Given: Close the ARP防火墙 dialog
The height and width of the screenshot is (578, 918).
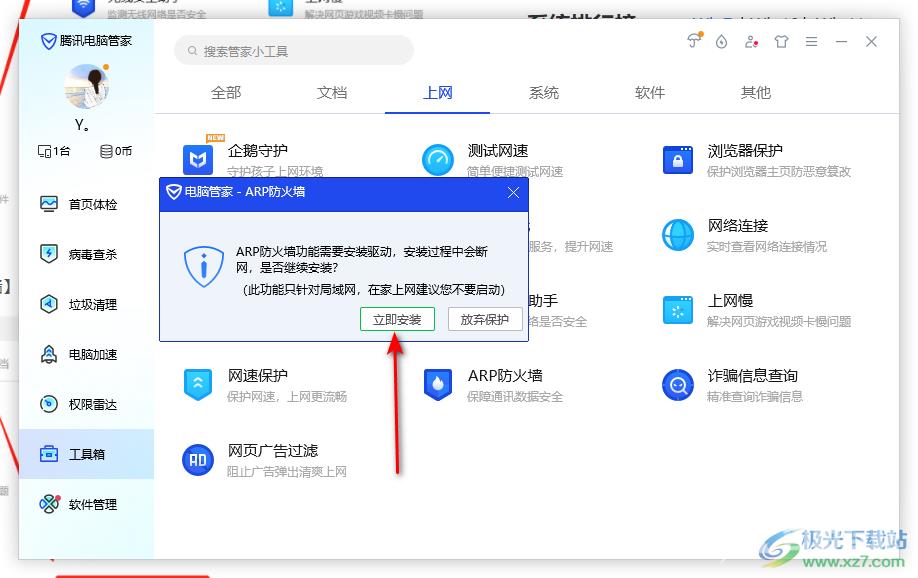Looking at the screenshot, I should point(513,193).
